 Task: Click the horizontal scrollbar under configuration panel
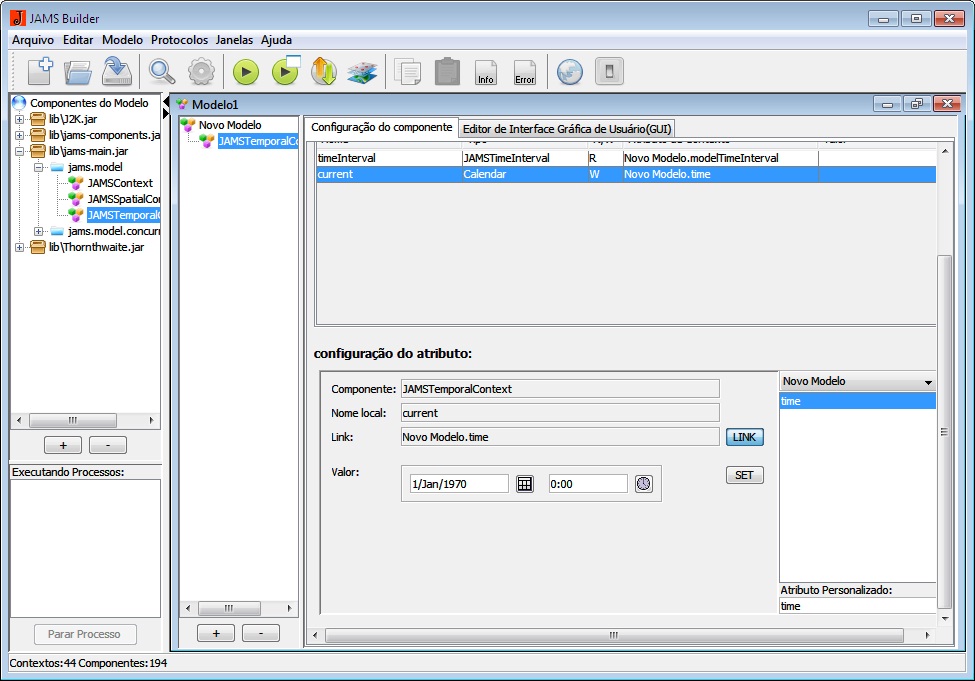coord(614,635)
